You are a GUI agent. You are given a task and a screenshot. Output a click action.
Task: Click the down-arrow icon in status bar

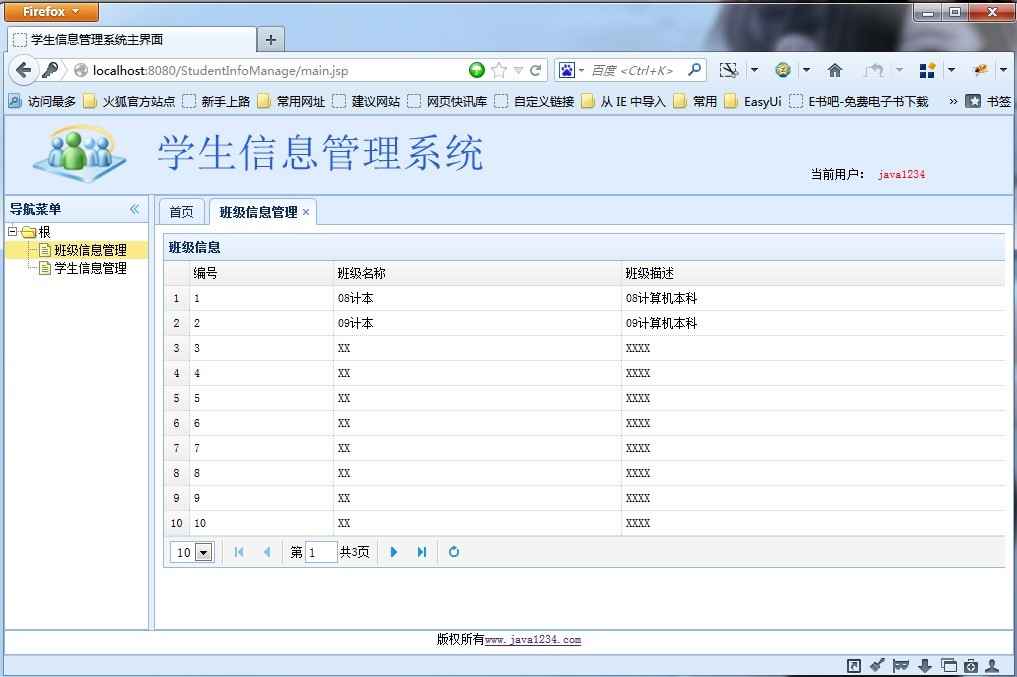(x=925, y=665)
